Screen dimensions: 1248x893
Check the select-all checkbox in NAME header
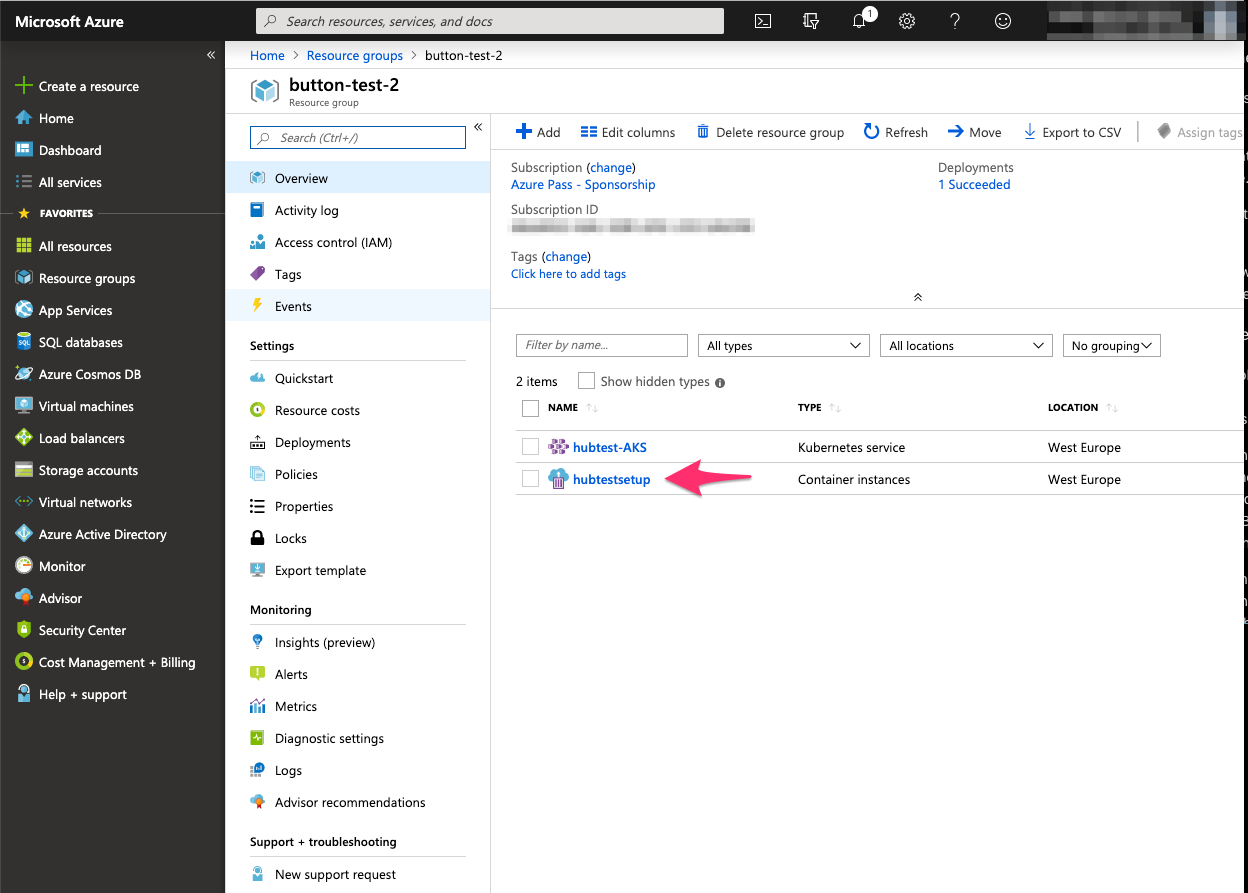530,408
